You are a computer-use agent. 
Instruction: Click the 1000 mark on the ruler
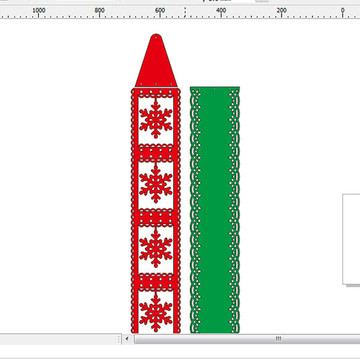(x=39, y=11)
